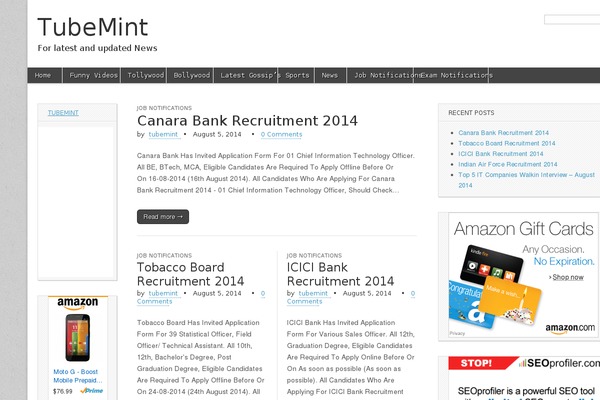Open Canara Bank Recruitment 2014 headline
The height and width of the screenshot is (400, 600).
click(x=247, y=121)
